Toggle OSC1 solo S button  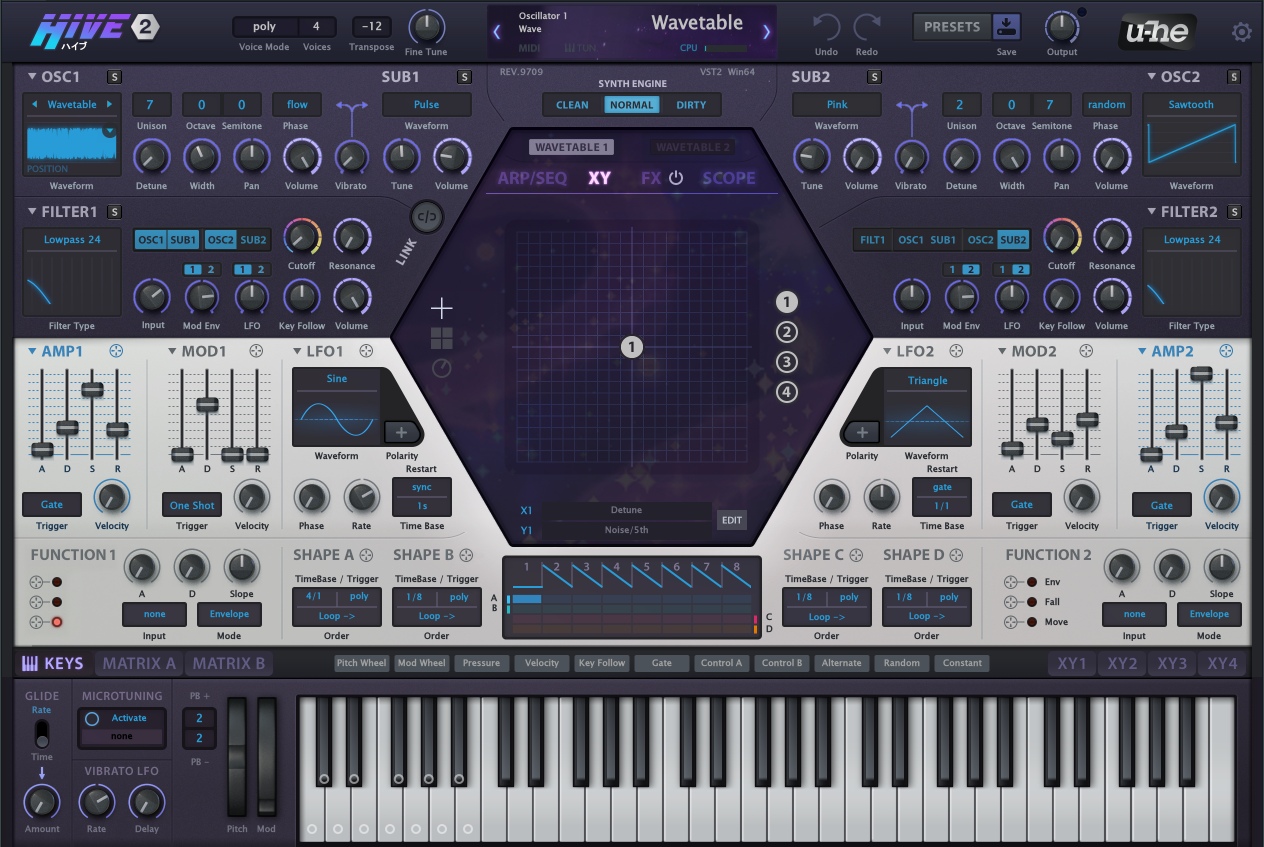[x=114, y=77]
